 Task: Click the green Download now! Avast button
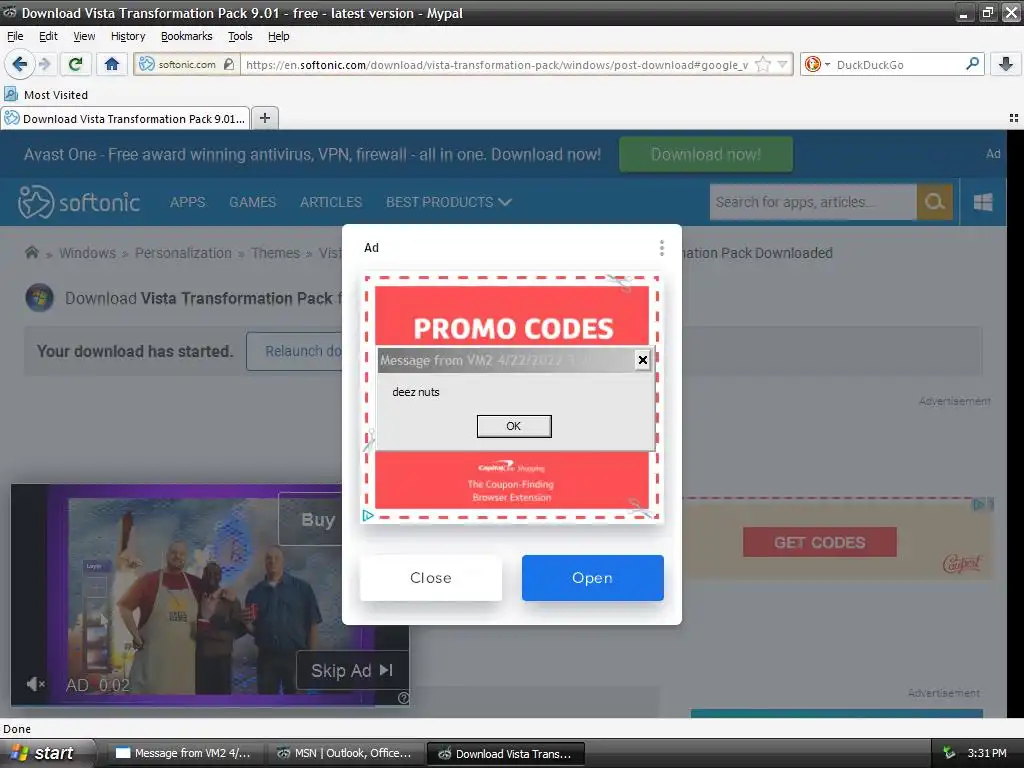pyautogui.click(x=706, y=154)
